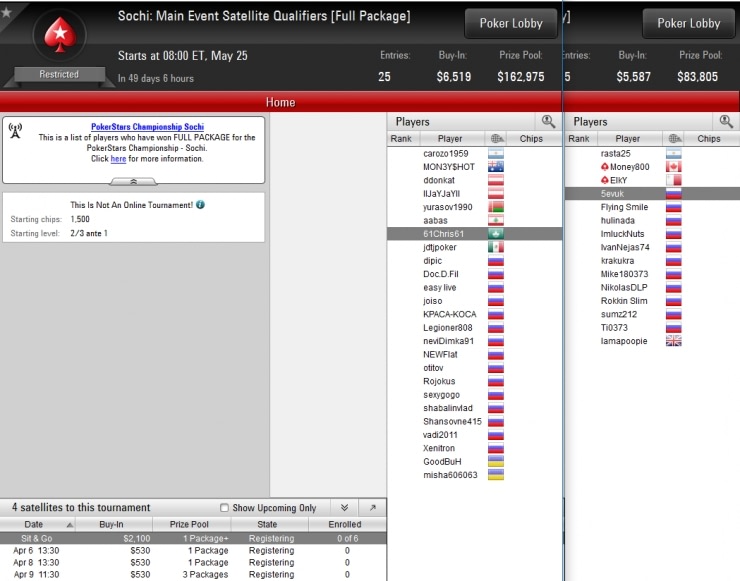
Task: Sort satellites by Prize Pool column
Action: [189, 524]
